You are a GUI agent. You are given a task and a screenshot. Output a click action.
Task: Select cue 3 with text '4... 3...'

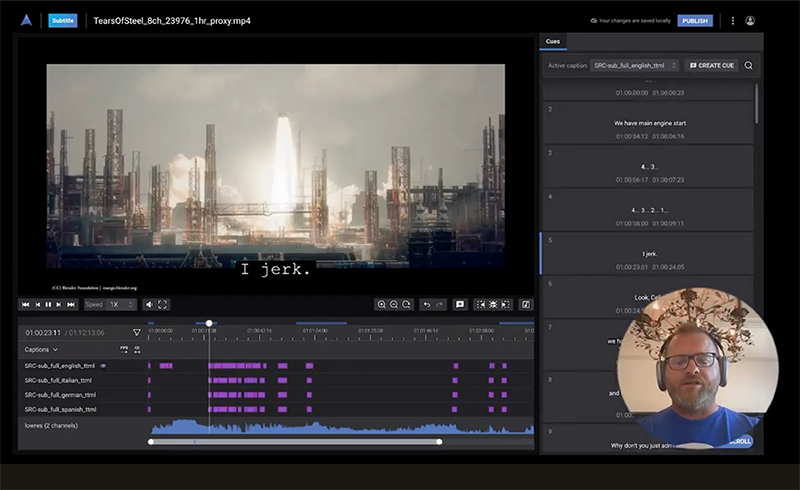(649, 167)
